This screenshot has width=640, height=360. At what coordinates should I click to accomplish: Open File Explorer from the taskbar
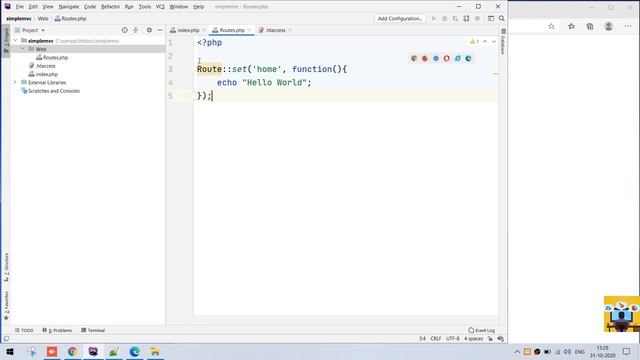tap(155, 352)
